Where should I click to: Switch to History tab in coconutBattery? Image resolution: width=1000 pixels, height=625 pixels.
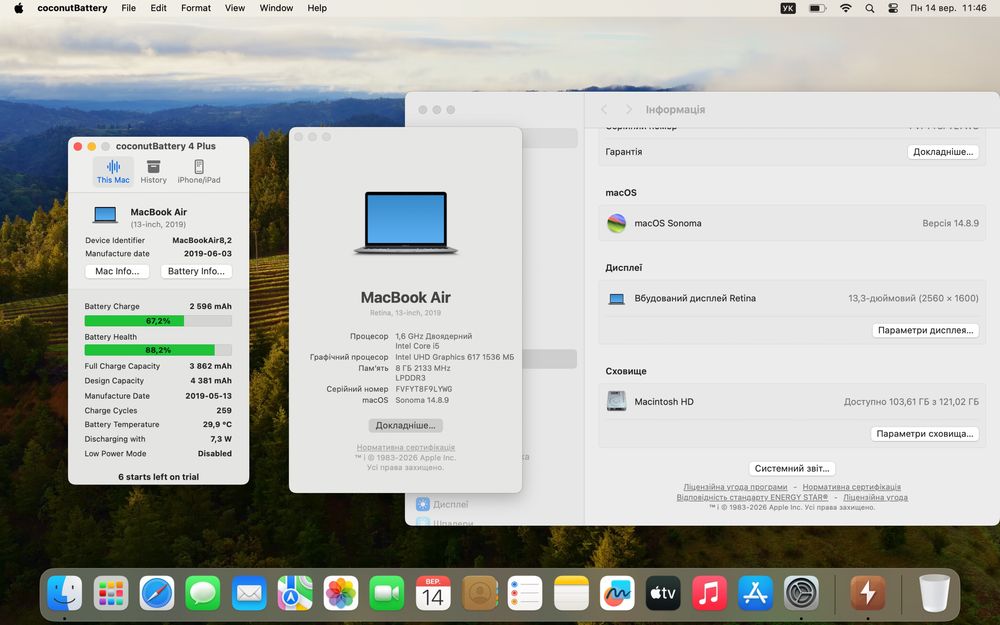click(x=154, y=172)
